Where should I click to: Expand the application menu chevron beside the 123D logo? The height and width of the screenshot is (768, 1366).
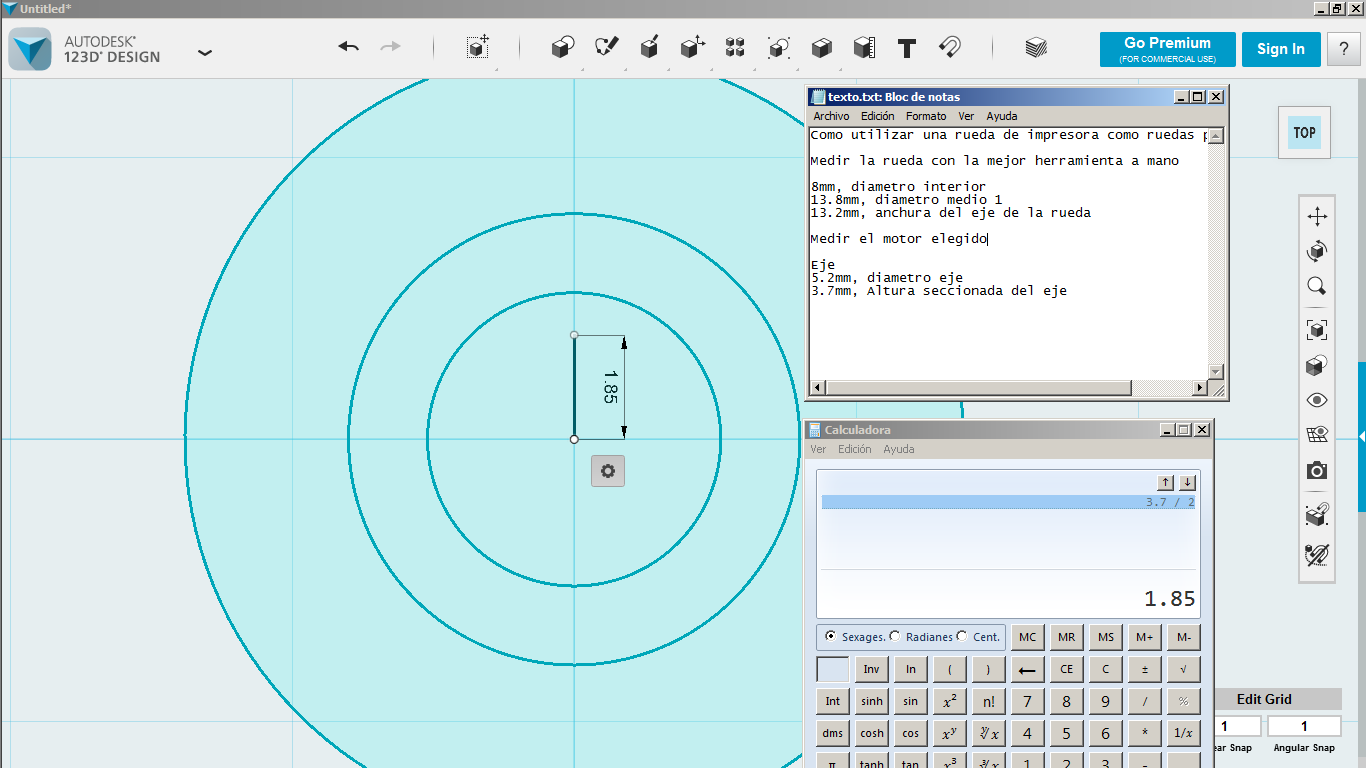point(205,52)
